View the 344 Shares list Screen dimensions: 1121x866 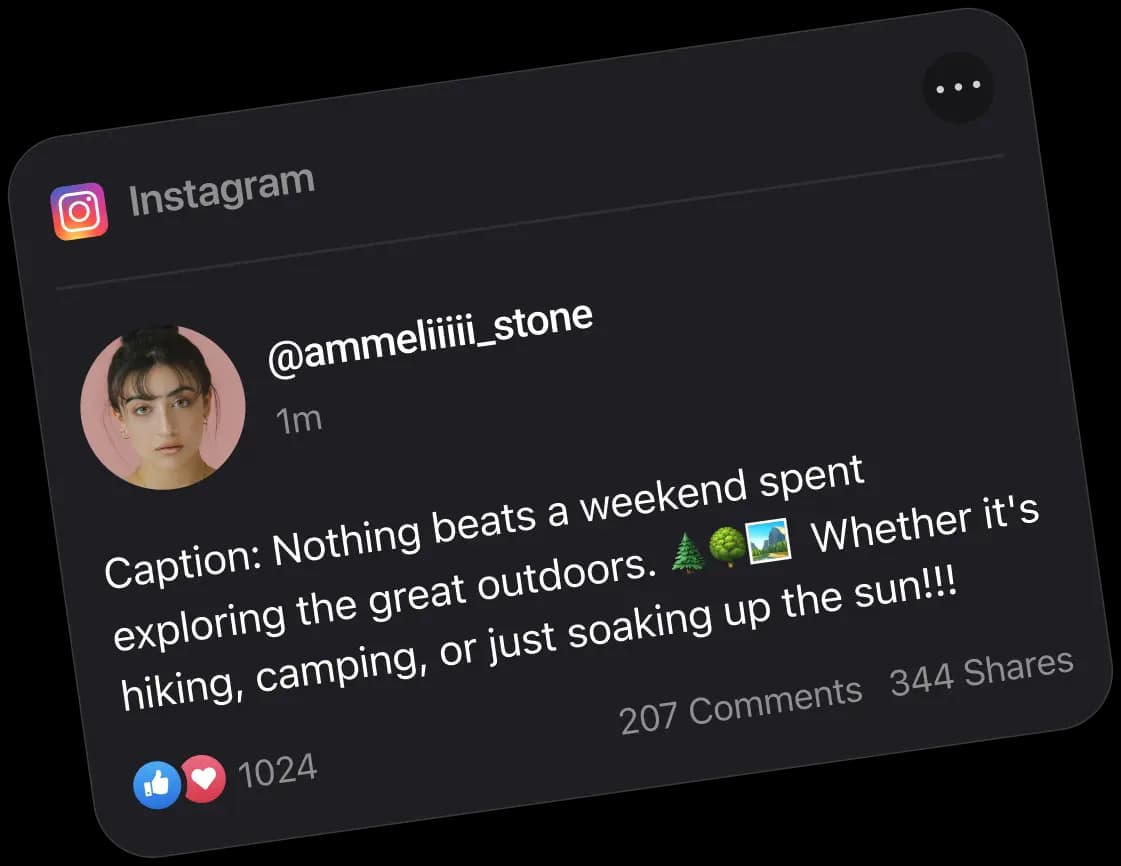tap(981, 672)
